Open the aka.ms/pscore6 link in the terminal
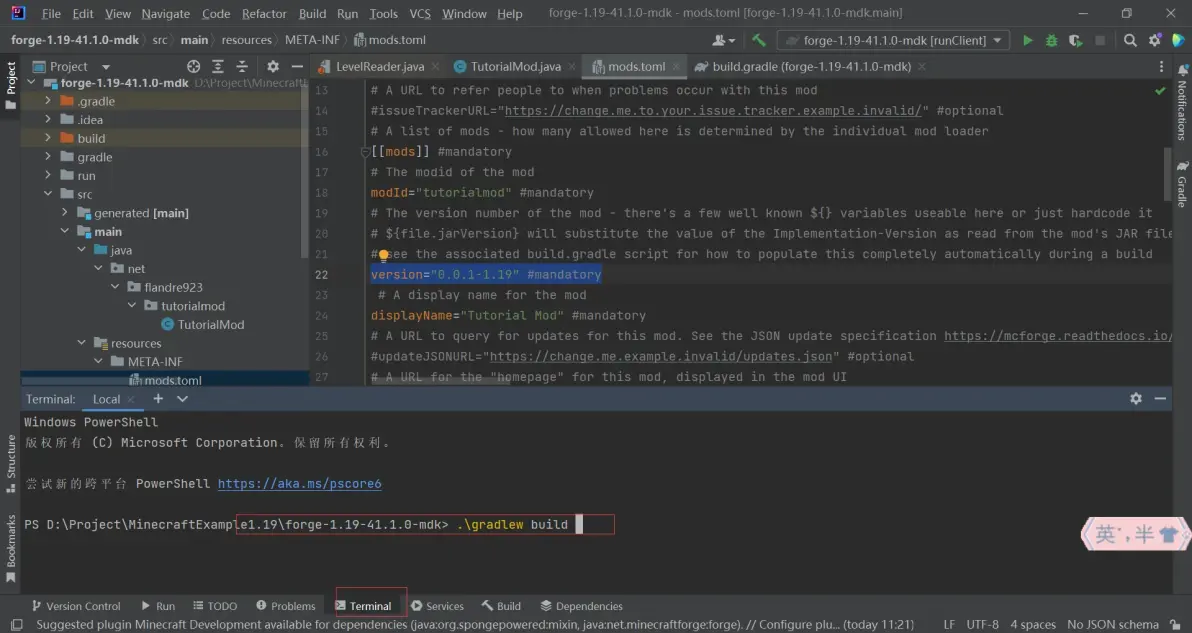This screenshot has width=1192, height=633. [299, 483]
